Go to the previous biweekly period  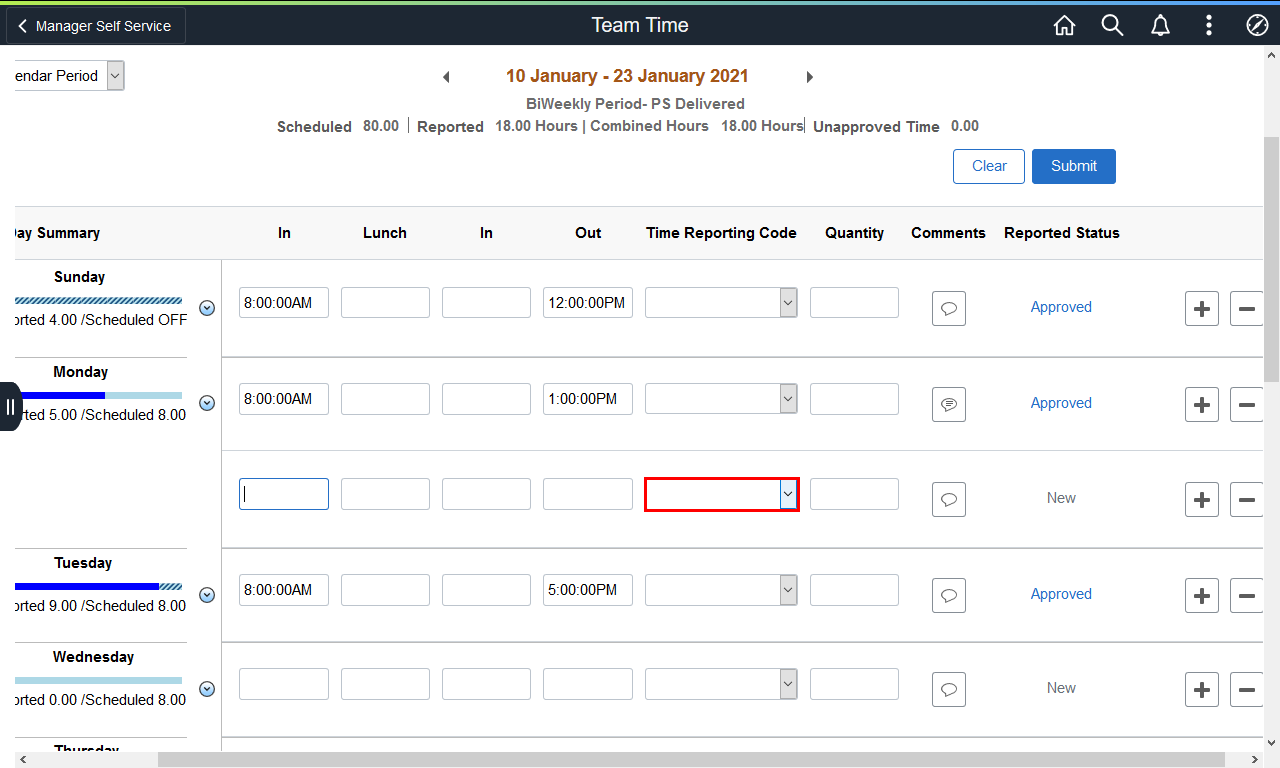coord(446,77)
